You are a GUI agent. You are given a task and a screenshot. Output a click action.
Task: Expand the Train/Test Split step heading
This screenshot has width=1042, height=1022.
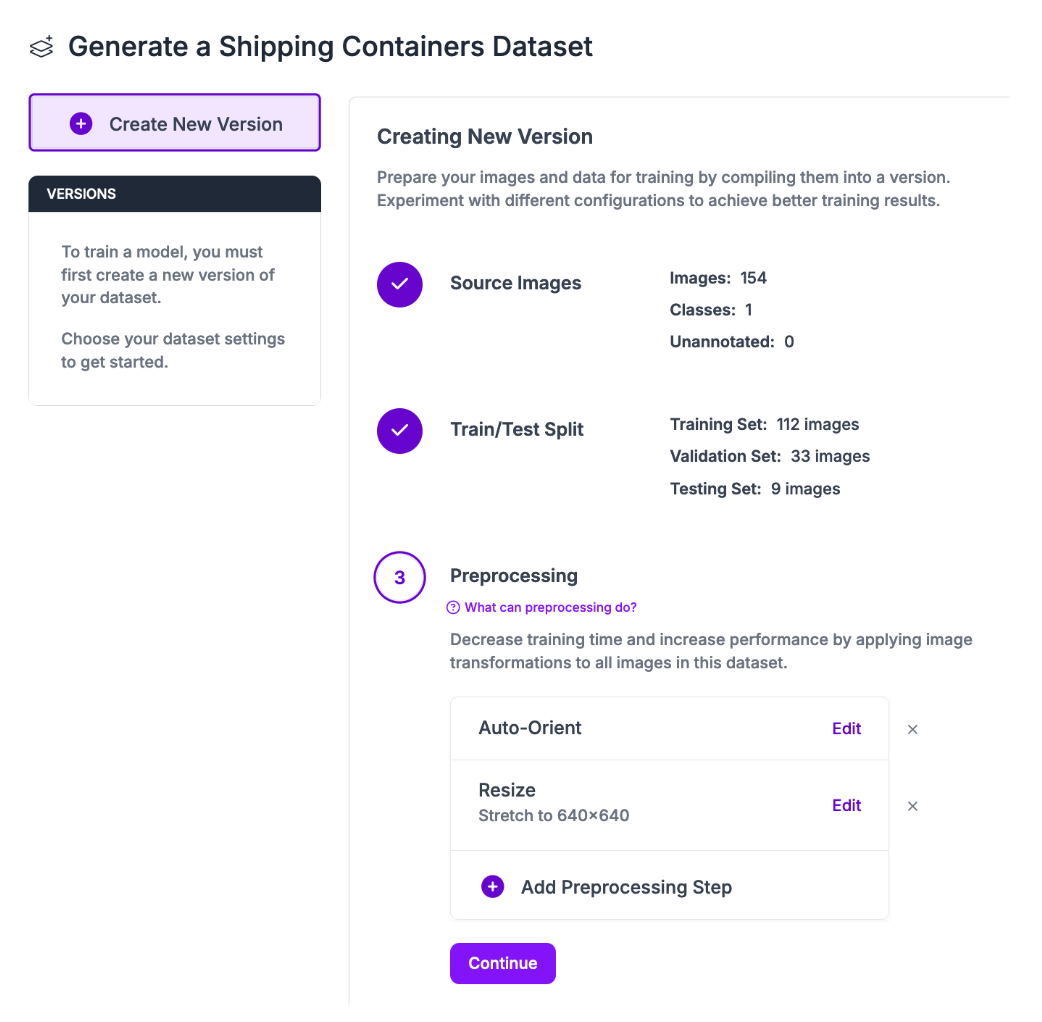pyautogui.click(x=516, y=430)
